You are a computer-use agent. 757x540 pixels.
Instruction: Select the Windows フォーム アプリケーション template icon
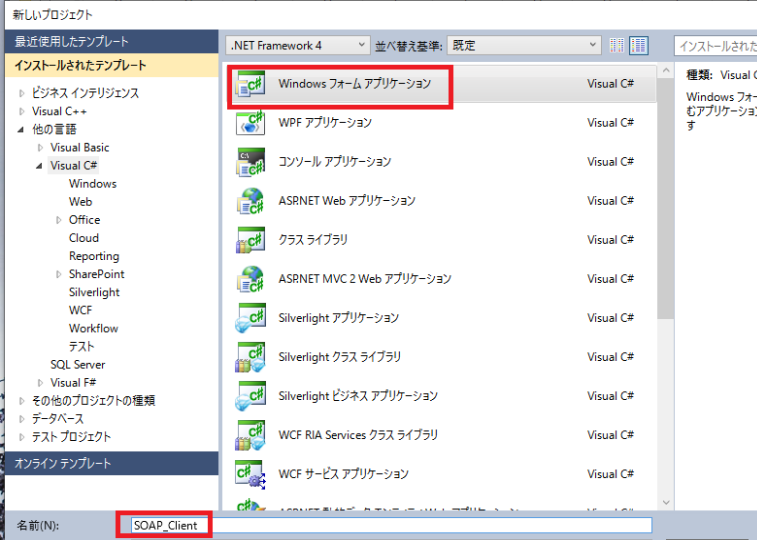click(249, 85)
